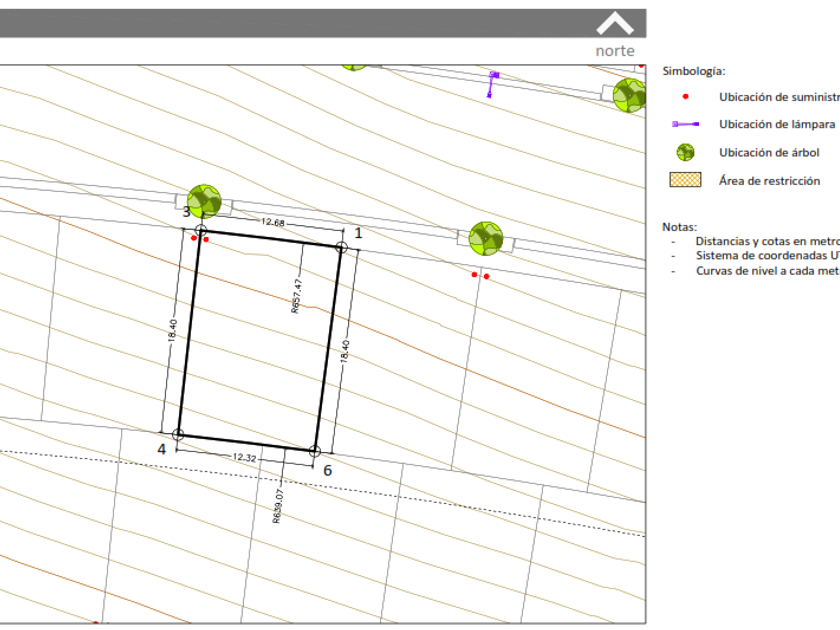This screenshot has width=840, height=630.
Task: Select the "Ubicación de suministr" legend text
Action: coord(779,97)
